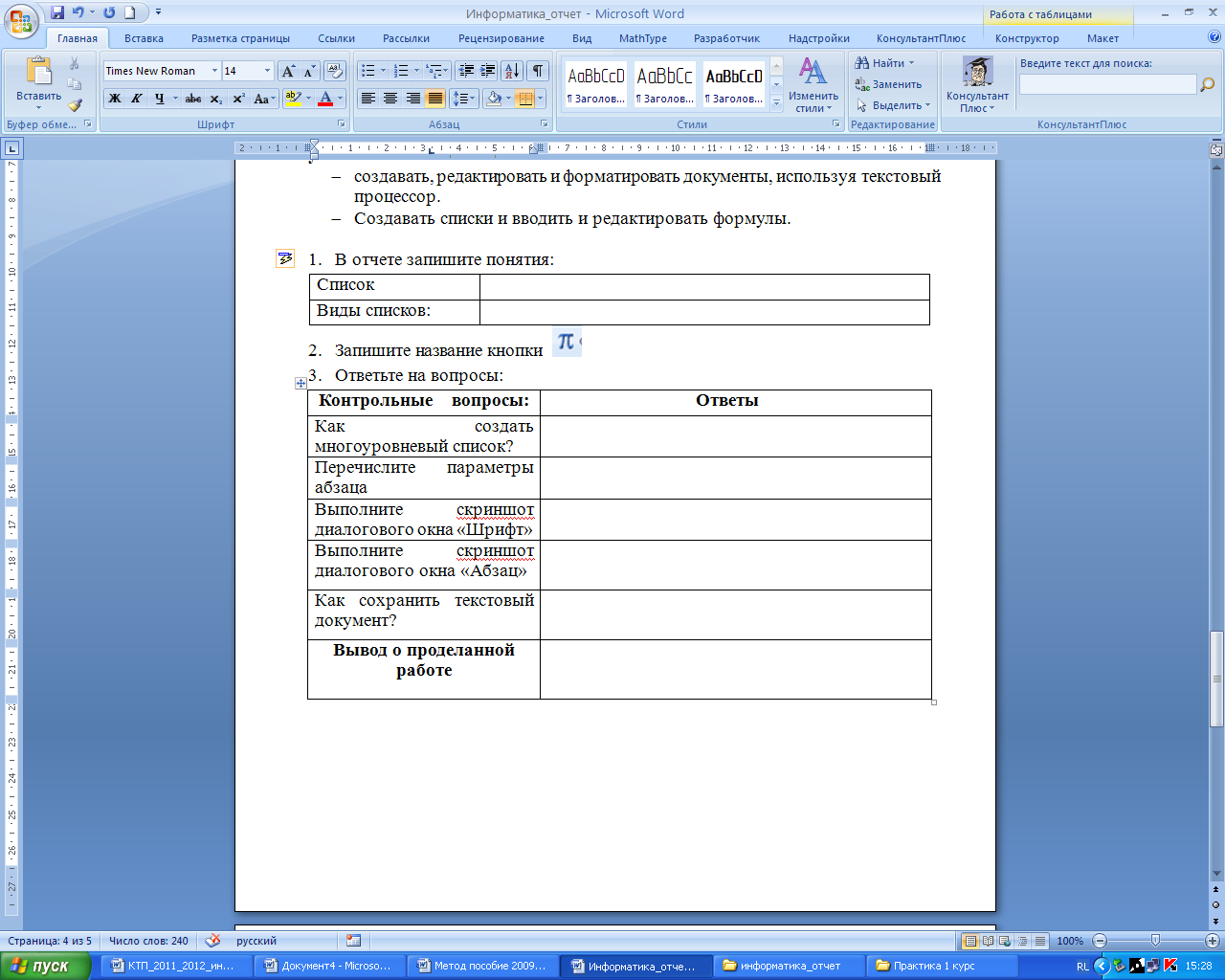Toggle show paragraph marks (¶)
The width and height of the screenshot is (1225, 980).
pyautogui.click(x=539, y=71)
